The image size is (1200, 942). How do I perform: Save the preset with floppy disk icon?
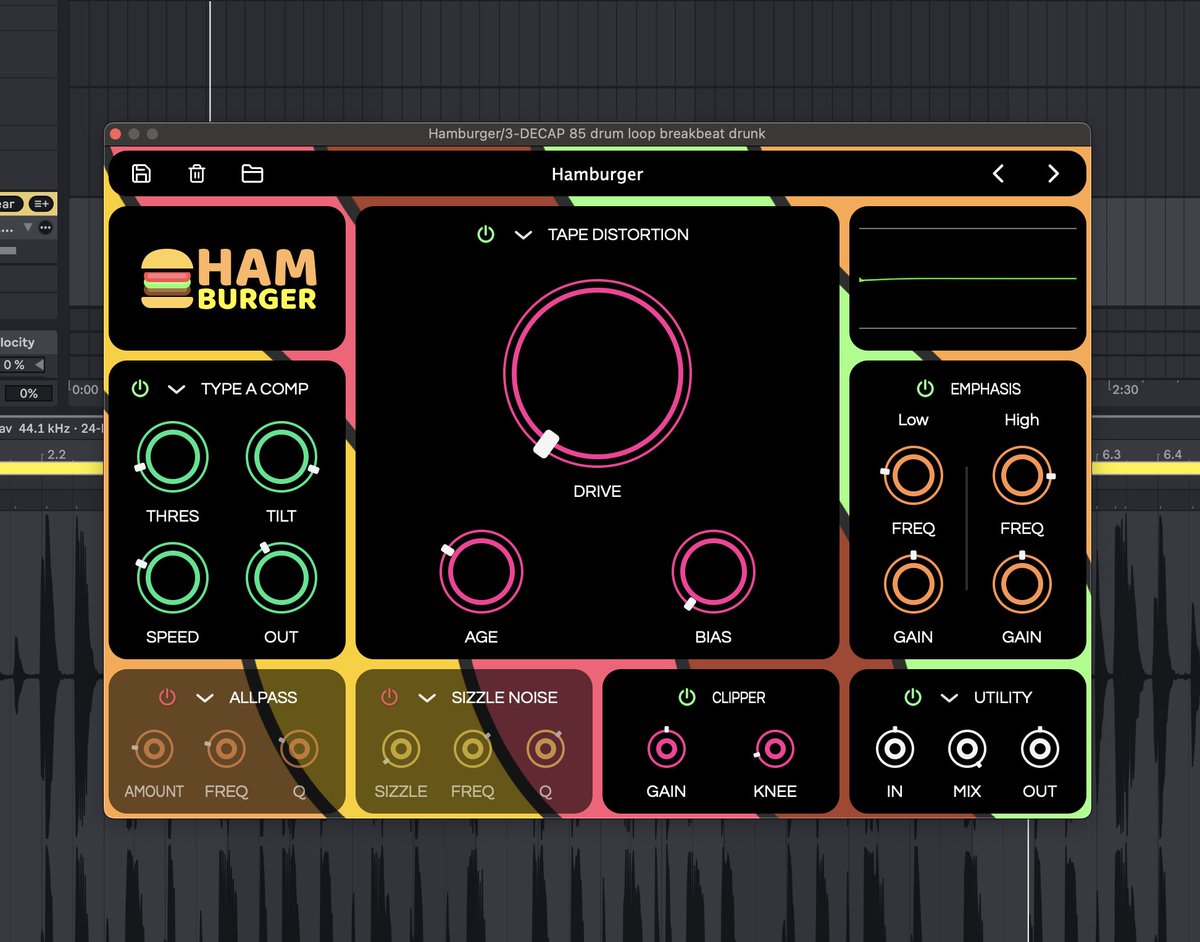[x=141, y=174]
